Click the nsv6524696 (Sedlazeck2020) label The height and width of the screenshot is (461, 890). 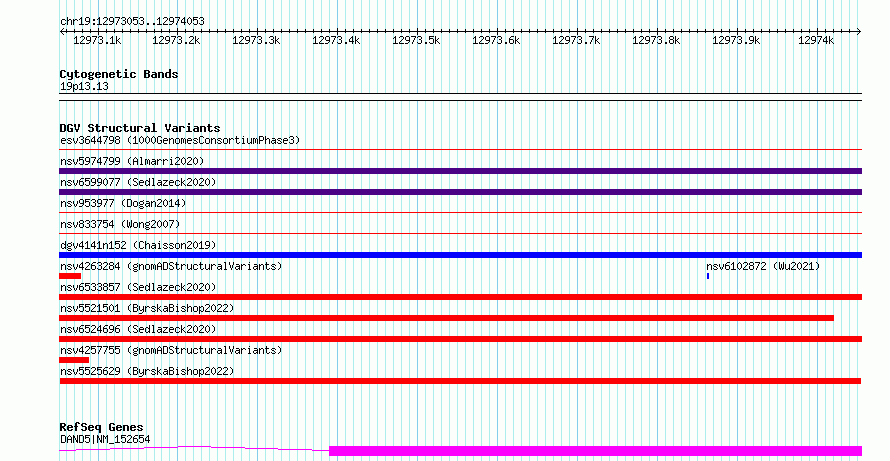click(138, 329)
